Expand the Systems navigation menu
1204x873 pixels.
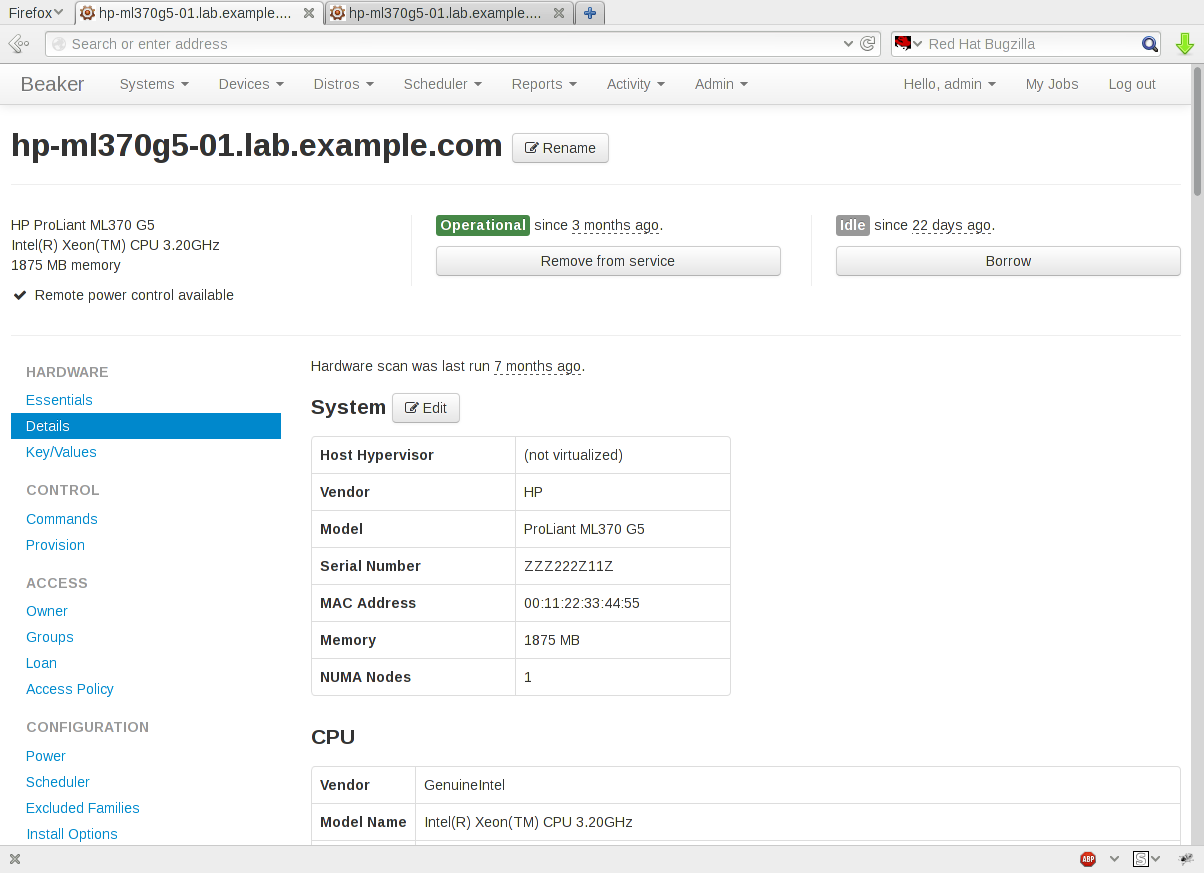pos(154,84)
